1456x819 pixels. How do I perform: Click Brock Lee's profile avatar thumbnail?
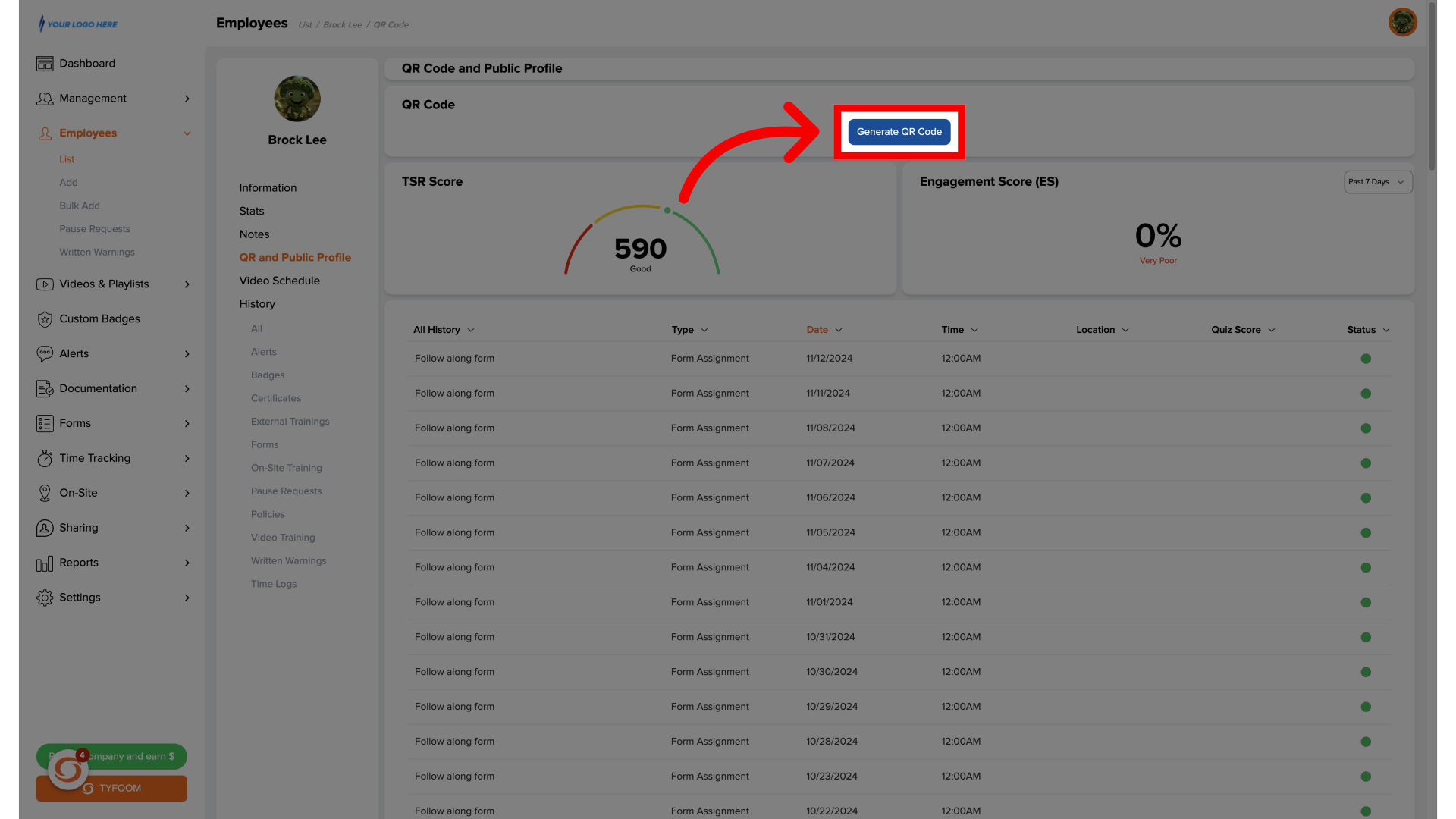click(x=297, y=99)
